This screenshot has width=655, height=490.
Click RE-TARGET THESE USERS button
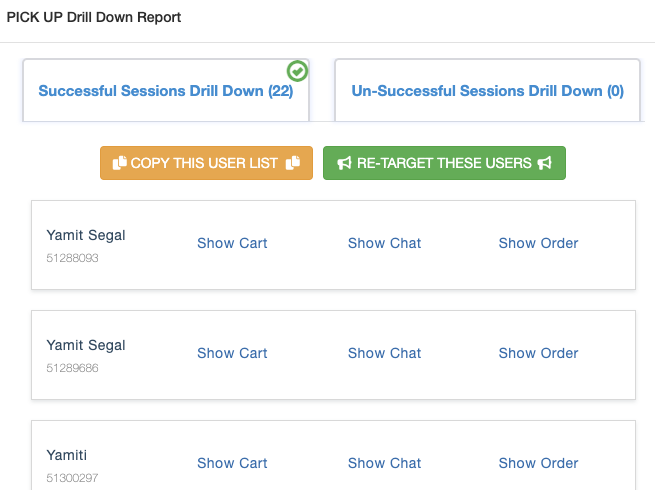click(444, 163)
